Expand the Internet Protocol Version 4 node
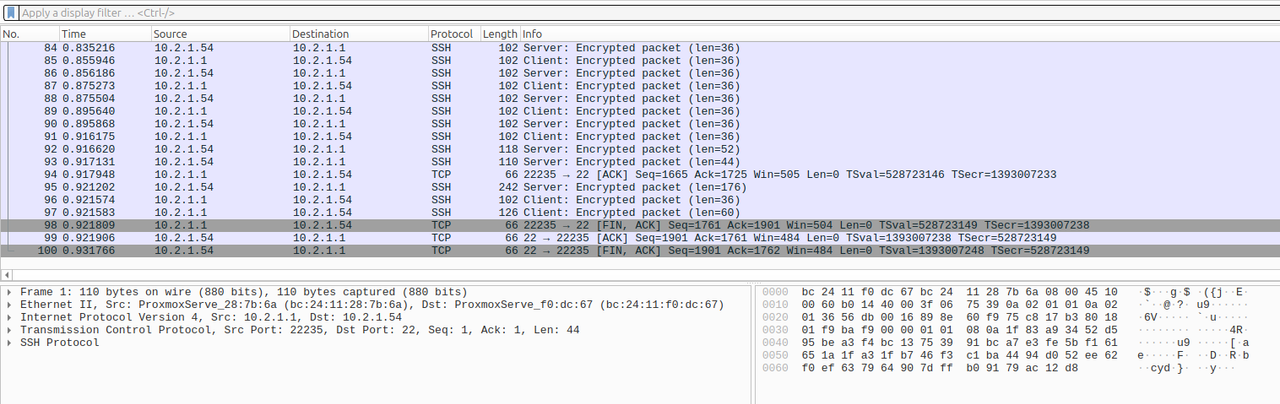 pyautogui.click(x=9, y=317)
